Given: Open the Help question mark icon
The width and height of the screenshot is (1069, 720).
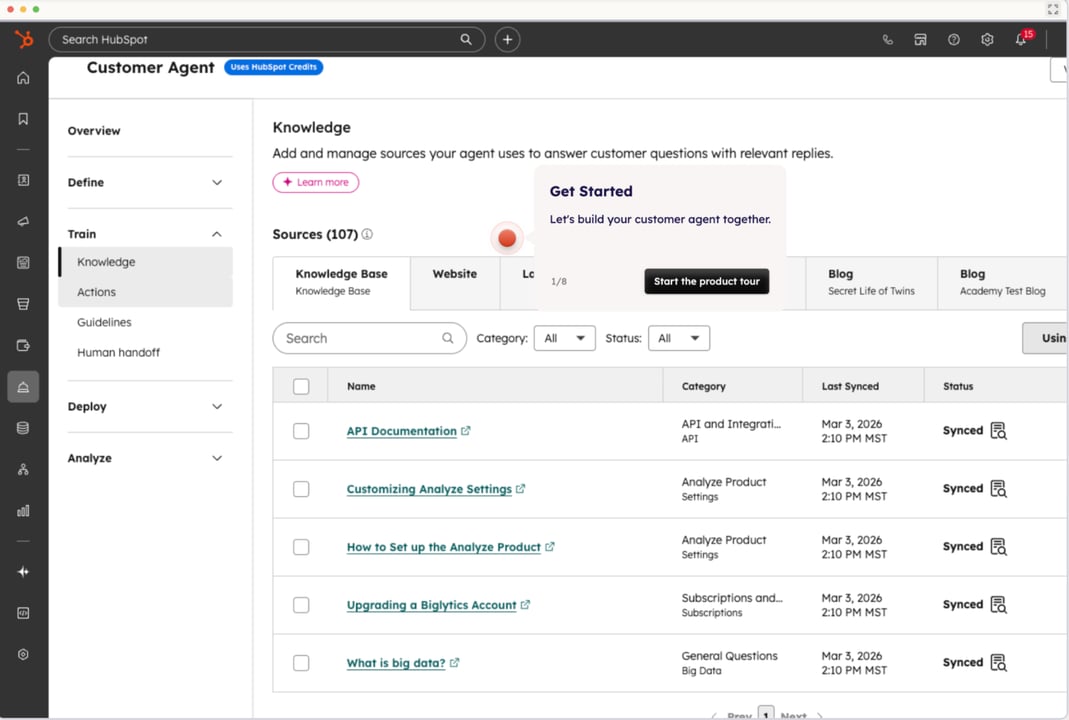Looking at the screenshot, I should [x=954, y=40].
